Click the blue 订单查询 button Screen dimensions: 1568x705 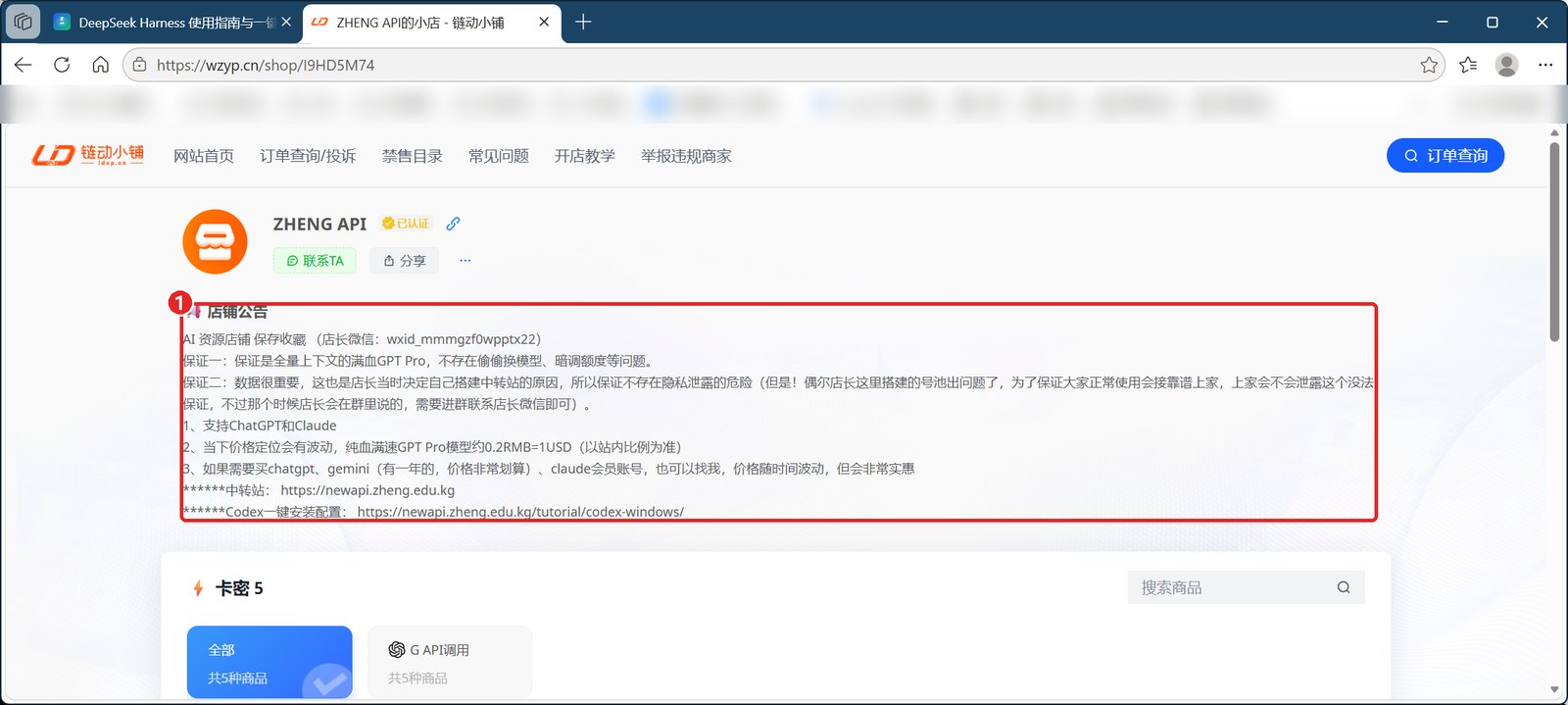1445,155
